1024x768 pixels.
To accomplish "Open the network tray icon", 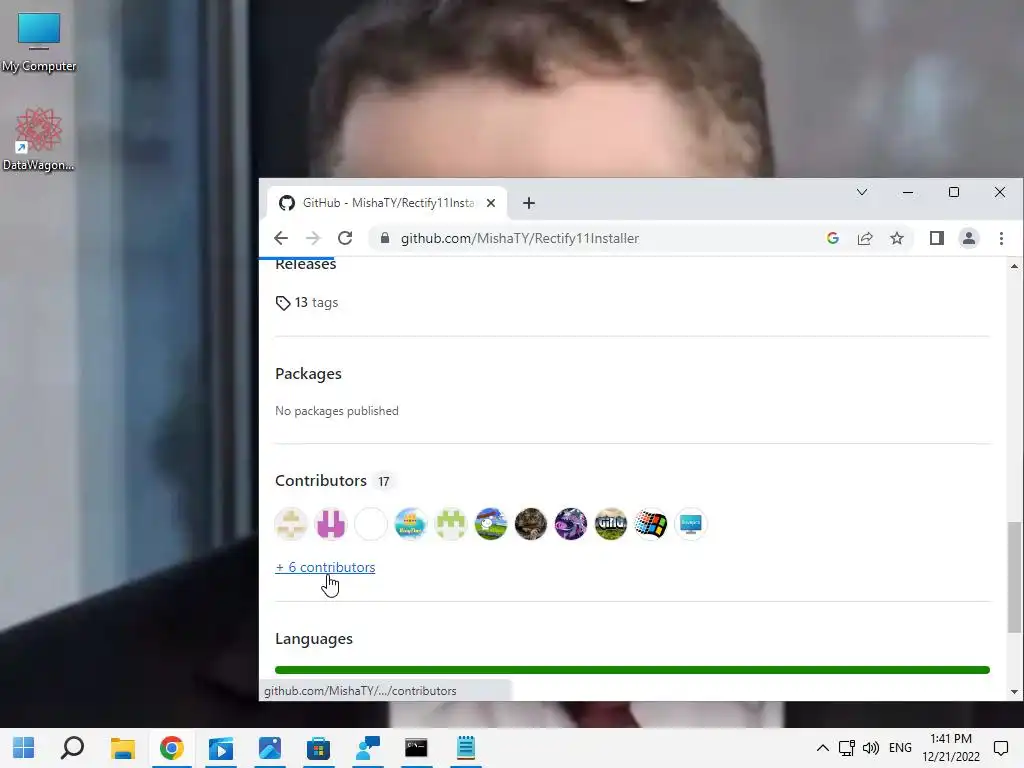I will 847,748.
